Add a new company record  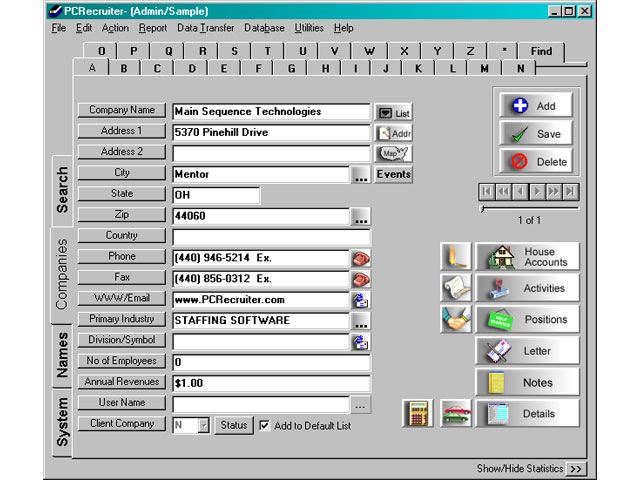coord(536,105)
